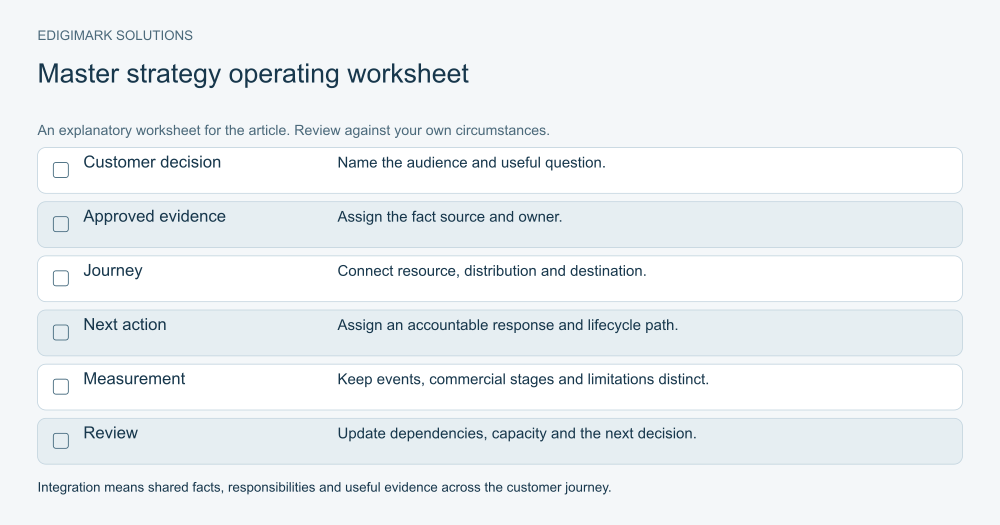Click the 'EDIGIMARK SOLUTIONS' header text

[x=115, y=36]
